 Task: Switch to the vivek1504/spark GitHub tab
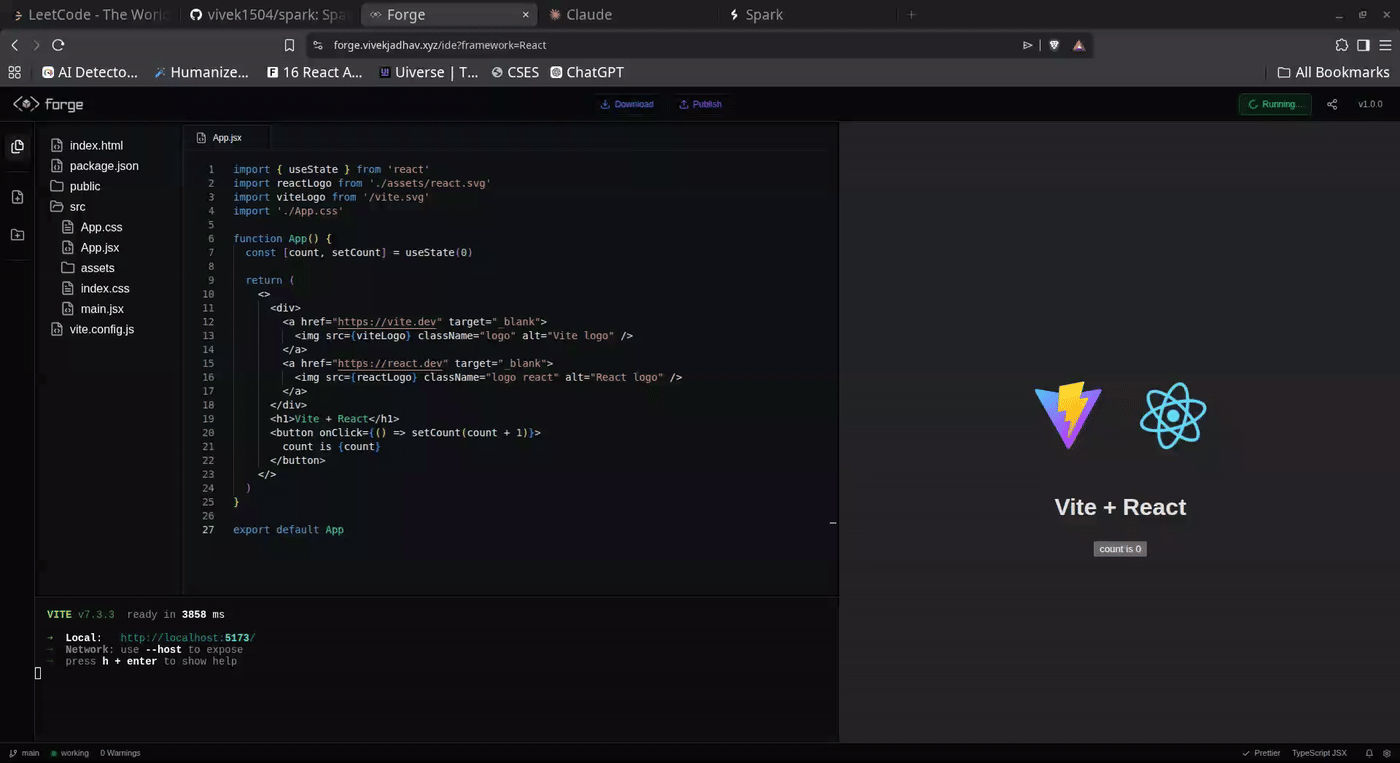tap(270, 15)
